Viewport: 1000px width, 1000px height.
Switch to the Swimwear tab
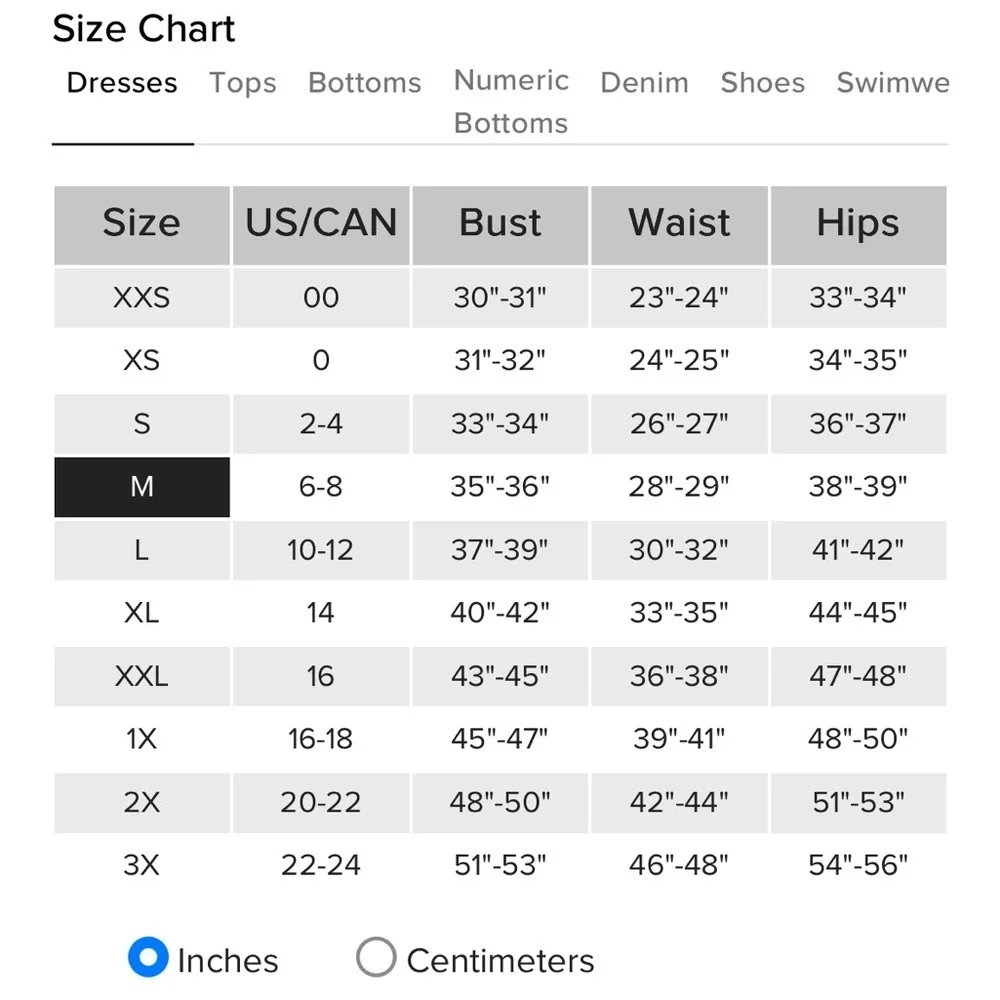(x=892, y=83)
